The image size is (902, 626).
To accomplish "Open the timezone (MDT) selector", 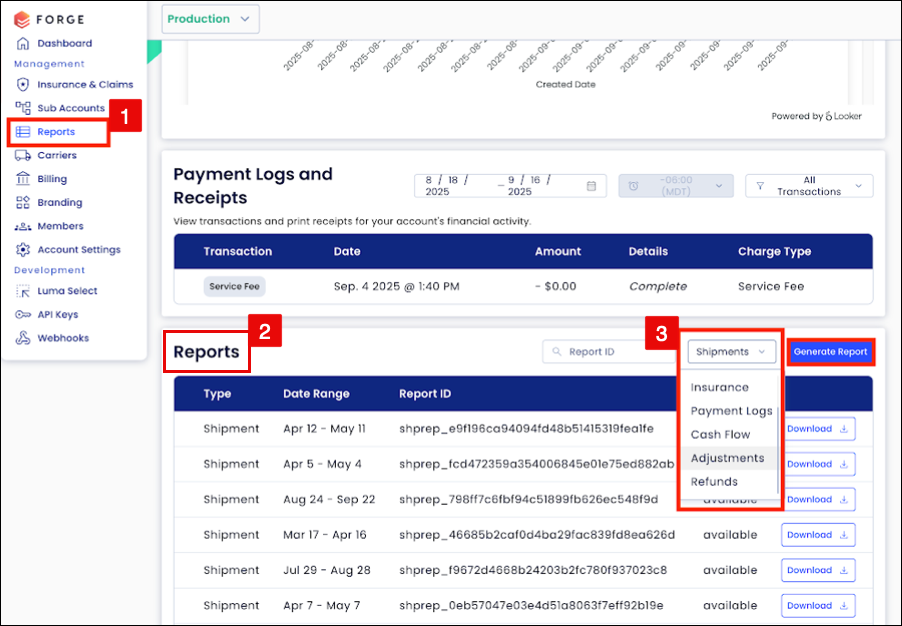I will coord(675,186).
